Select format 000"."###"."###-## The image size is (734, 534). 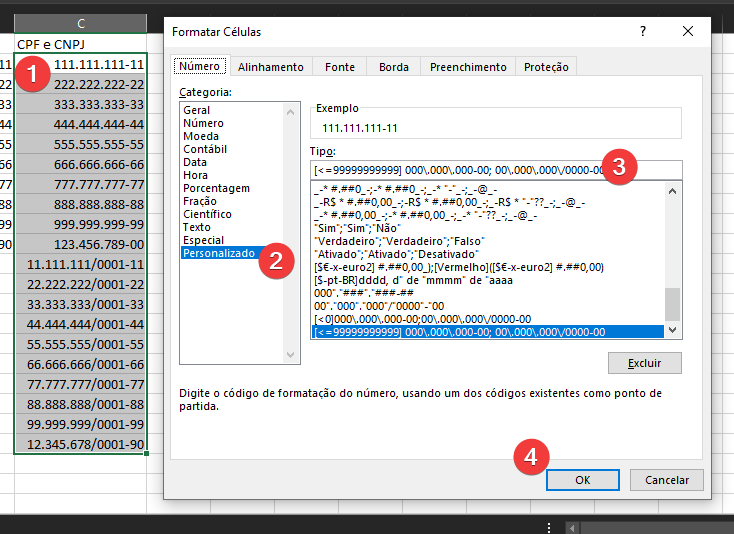coord(488,293)
